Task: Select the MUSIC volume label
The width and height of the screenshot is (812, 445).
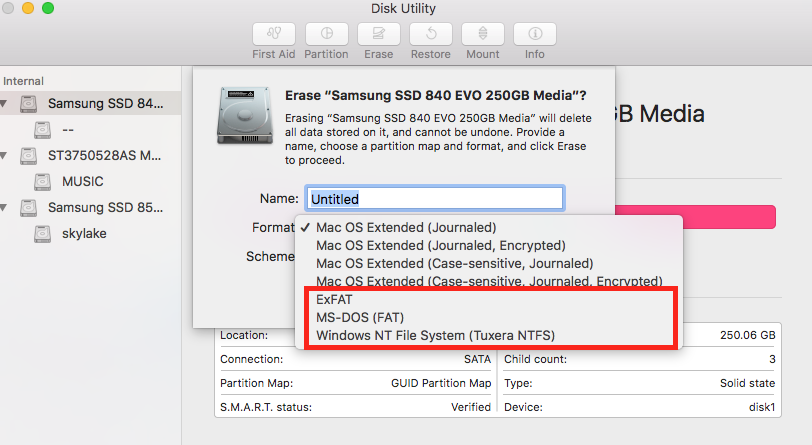Action: pos(83,181)
